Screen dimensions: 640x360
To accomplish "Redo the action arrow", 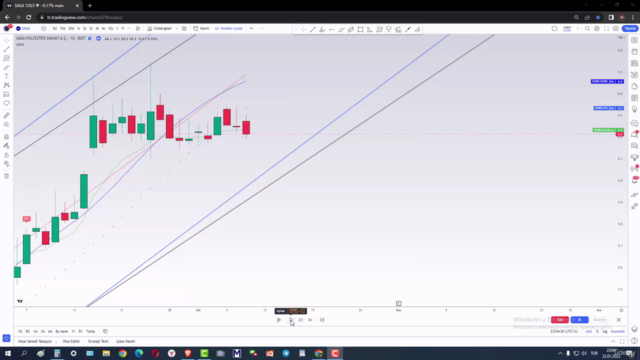I will [x=261, y=29].
